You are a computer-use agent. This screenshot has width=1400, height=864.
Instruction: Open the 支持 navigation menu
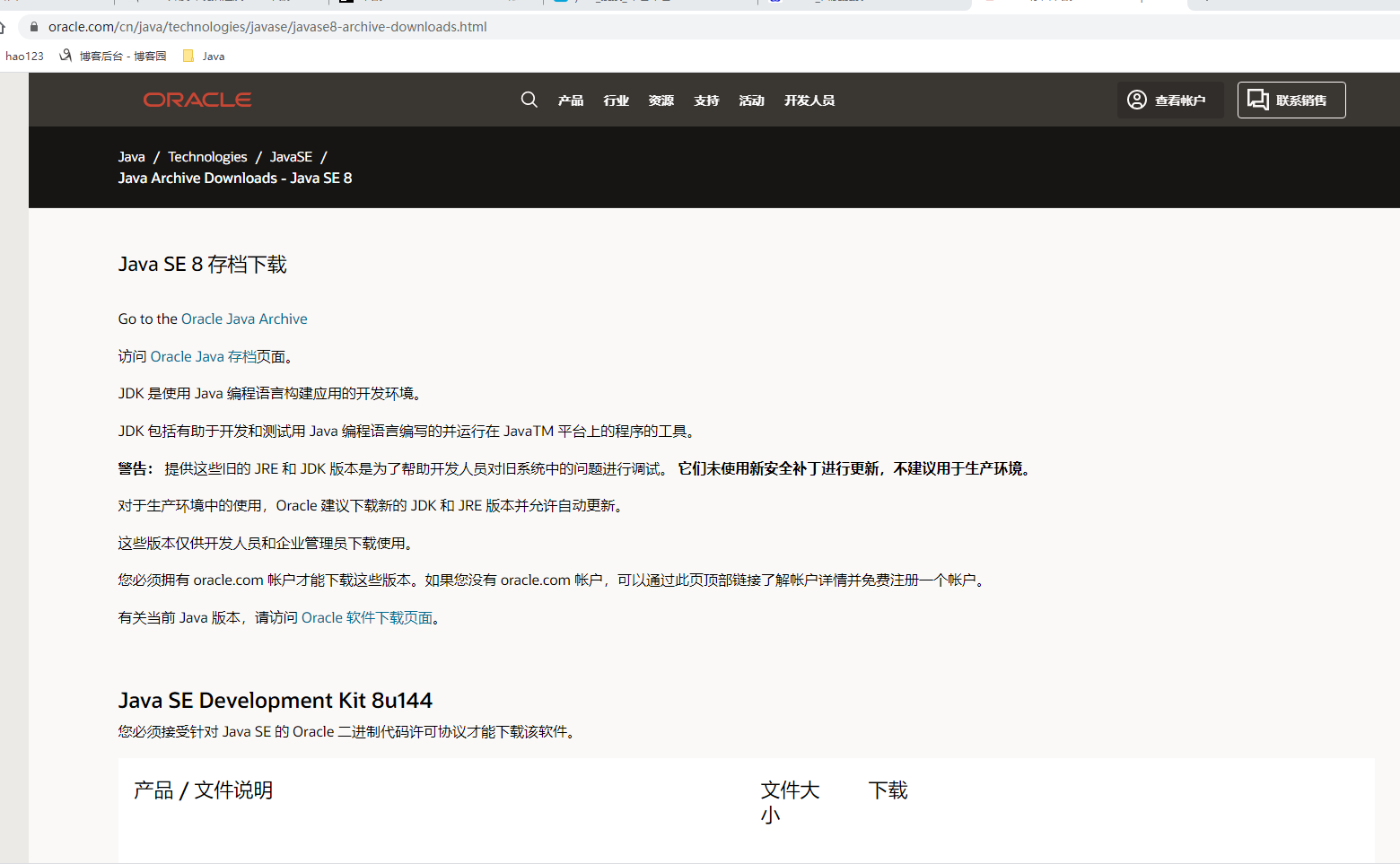[706, 100]
